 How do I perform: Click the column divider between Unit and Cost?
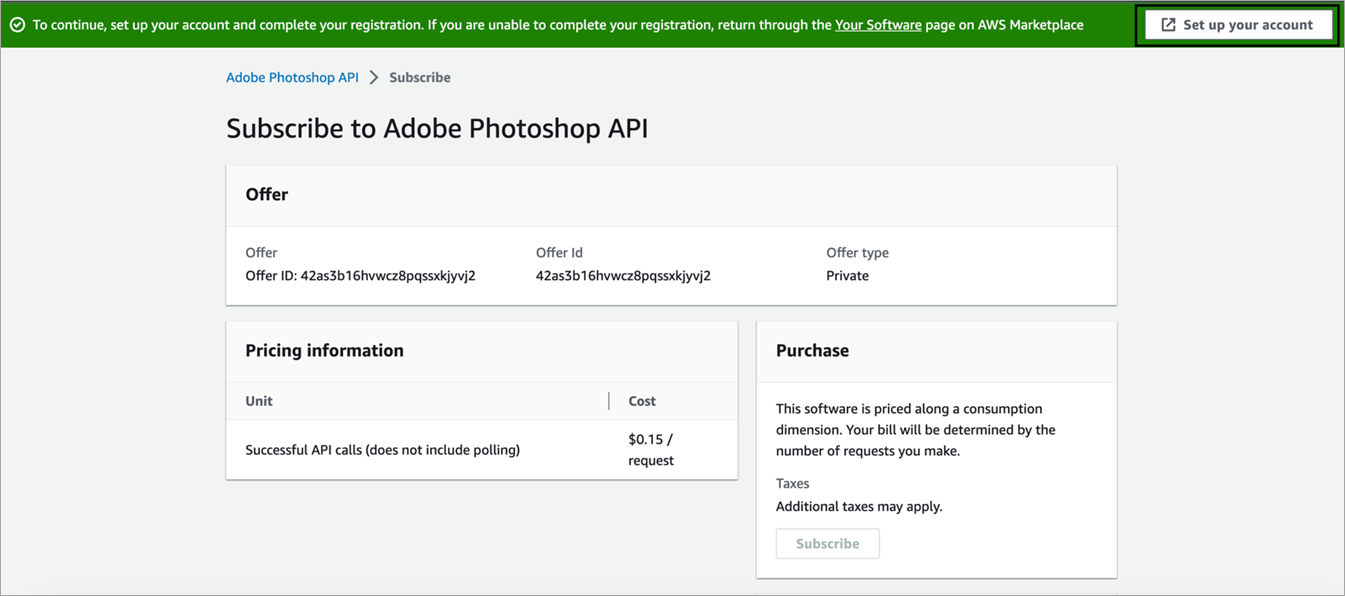[609, 401]
